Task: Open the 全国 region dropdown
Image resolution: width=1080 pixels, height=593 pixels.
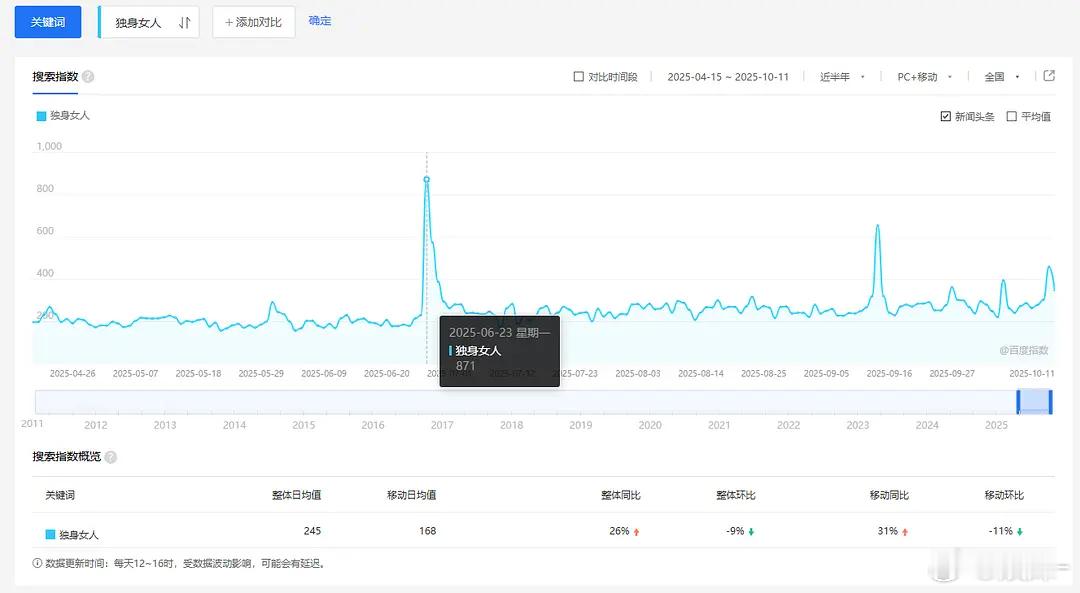Action: [x=1002, y=76]
